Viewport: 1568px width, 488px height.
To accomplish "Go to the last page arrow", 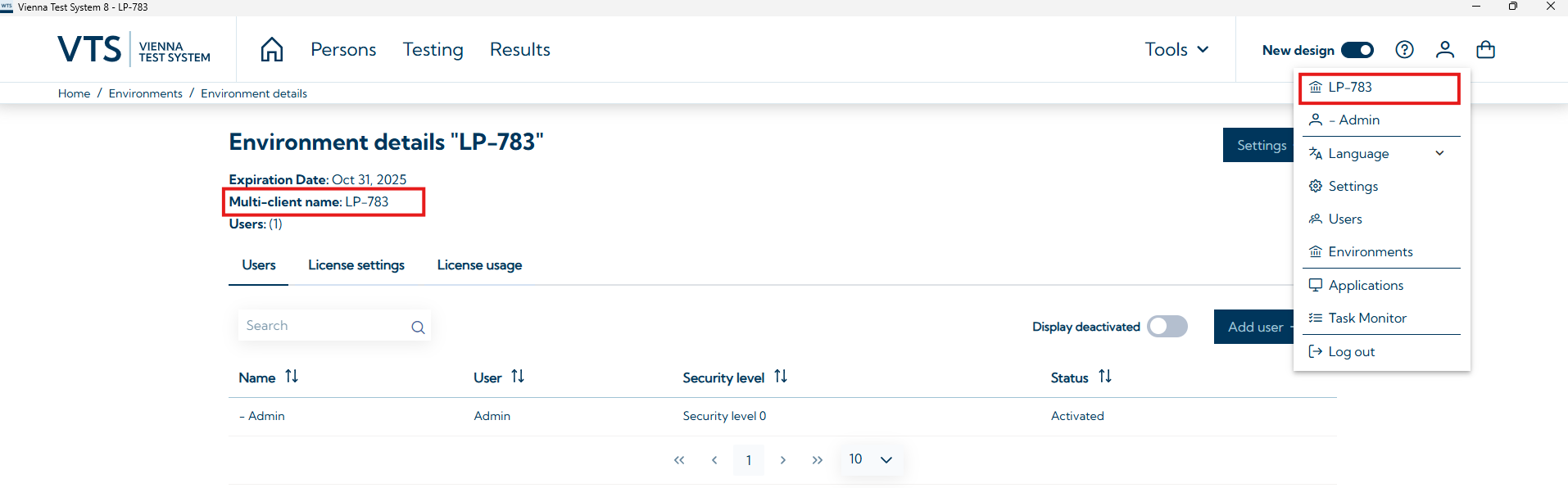I will (x=817, y=460).
